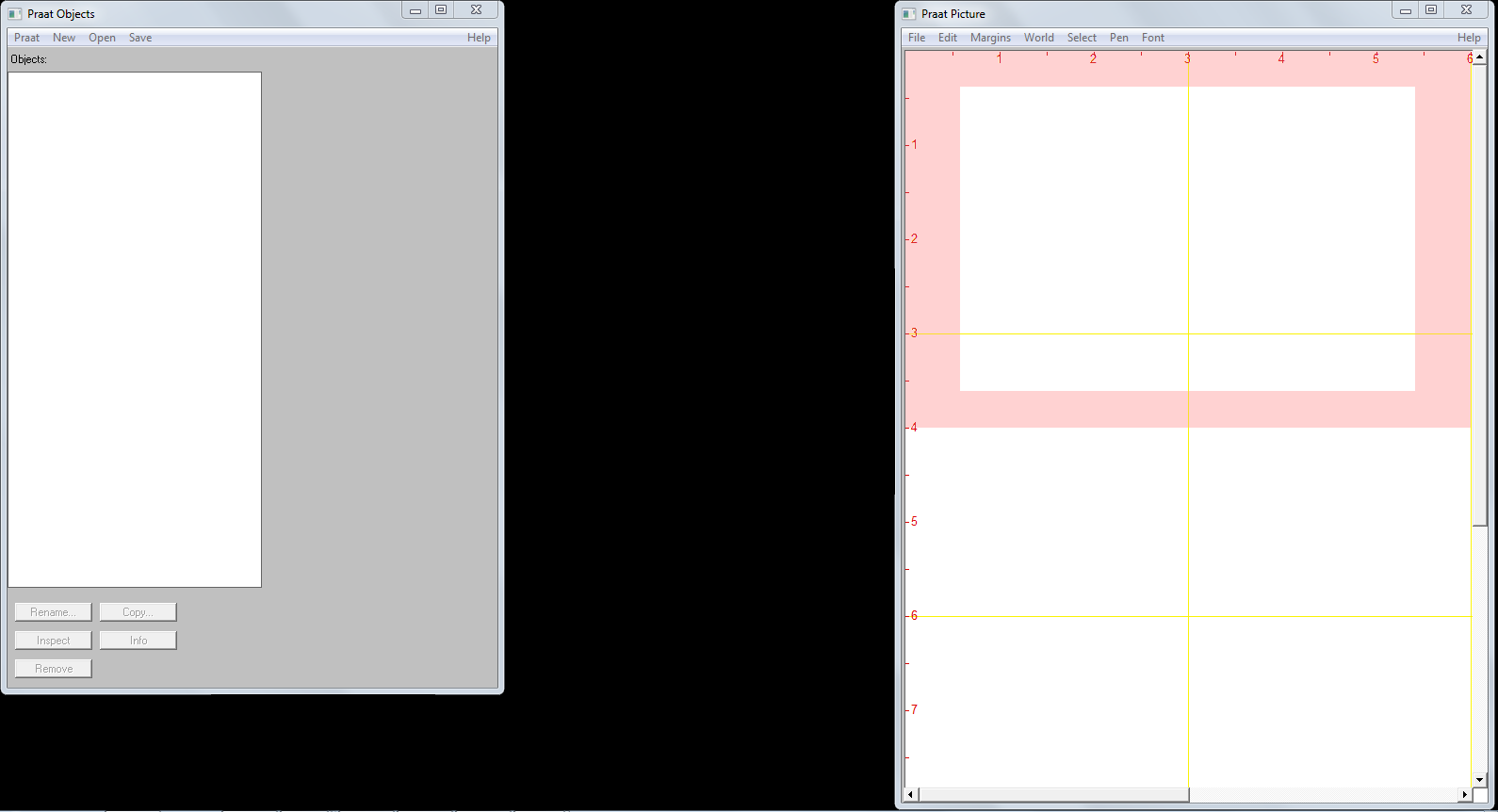This screenshot has width=1498, height=812.
Task: Open the Open menu in Praat Objects
Action: point(102,38)
